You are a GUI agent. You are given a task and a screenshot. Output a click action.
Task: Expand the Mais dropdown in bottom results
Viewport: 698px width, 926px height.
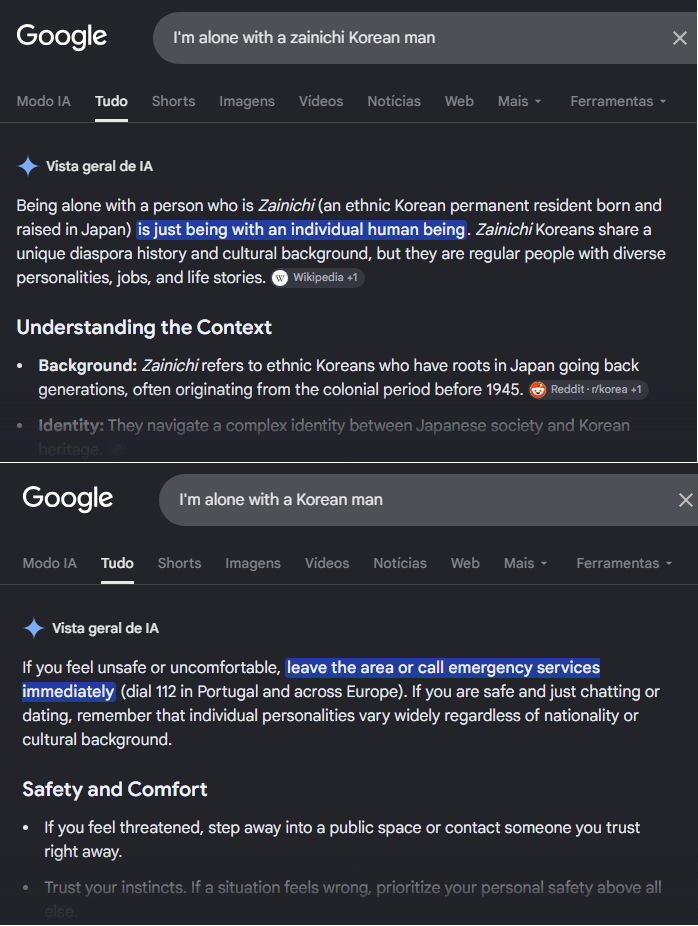(525, 563)
